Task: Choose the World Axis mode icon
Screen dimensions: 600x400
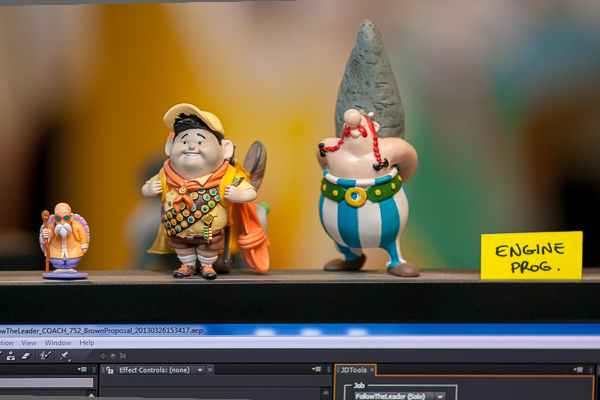Action: [x=113, y=356]
